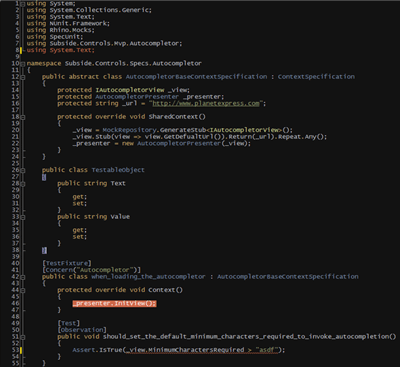400x367 pixels.
Task: Click the Concern("Autocompletor") attribute text
Action: pyautogui.click(x=91, y=270)
